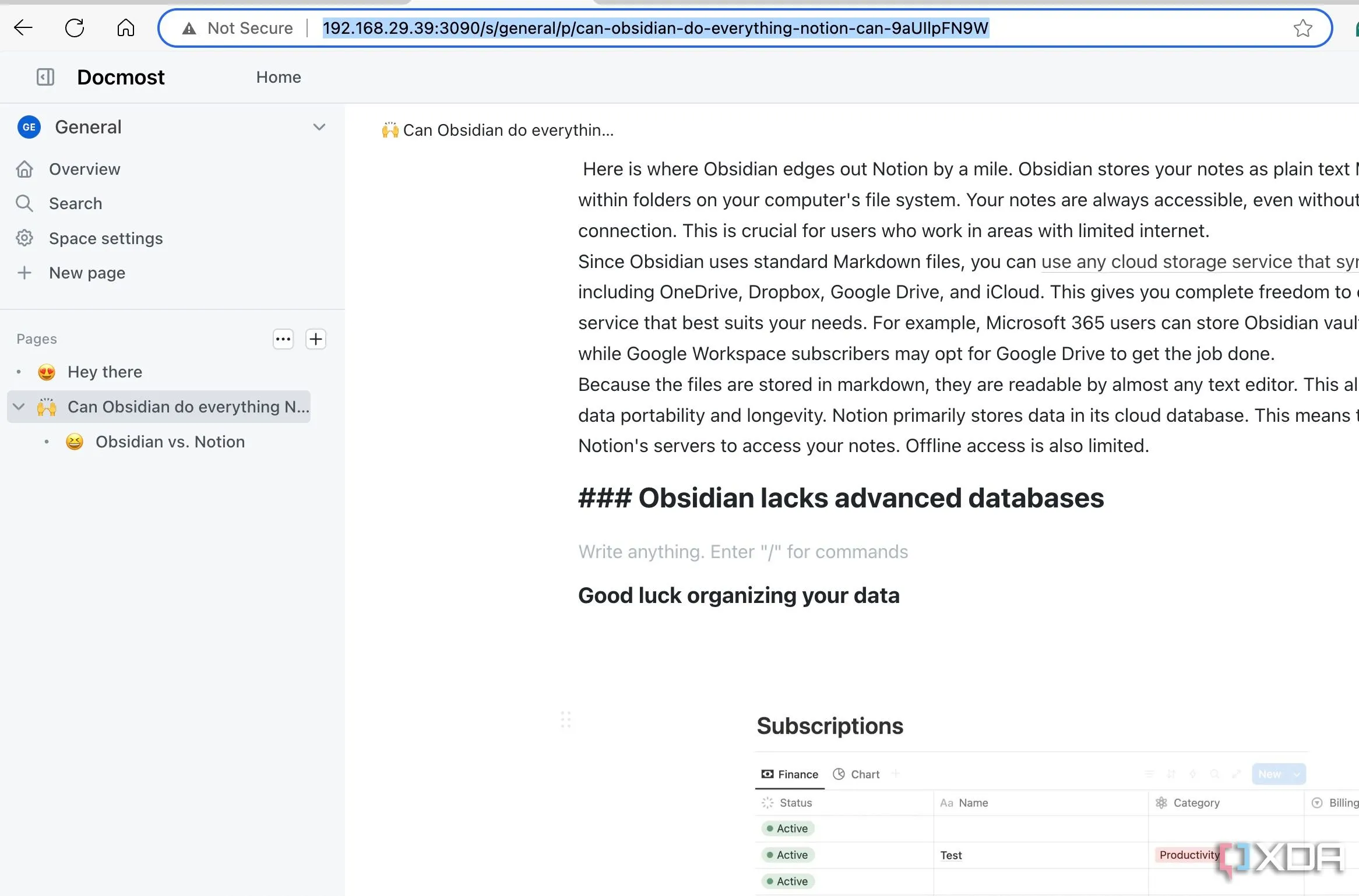Switch to the Chart tab
Image resolution: width=1359 pixels, height=896 pixels.
pyautogui.click(x=857, y=774)
